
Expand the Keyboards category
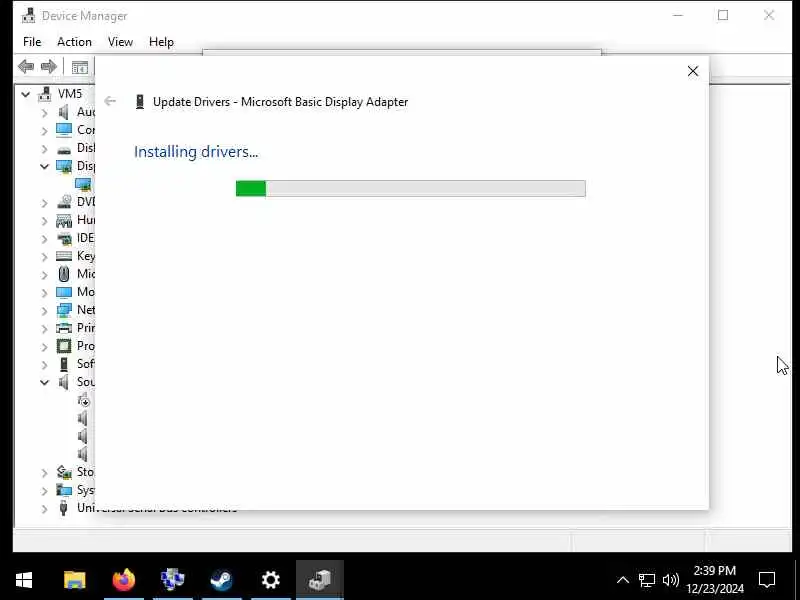[44, 257]
